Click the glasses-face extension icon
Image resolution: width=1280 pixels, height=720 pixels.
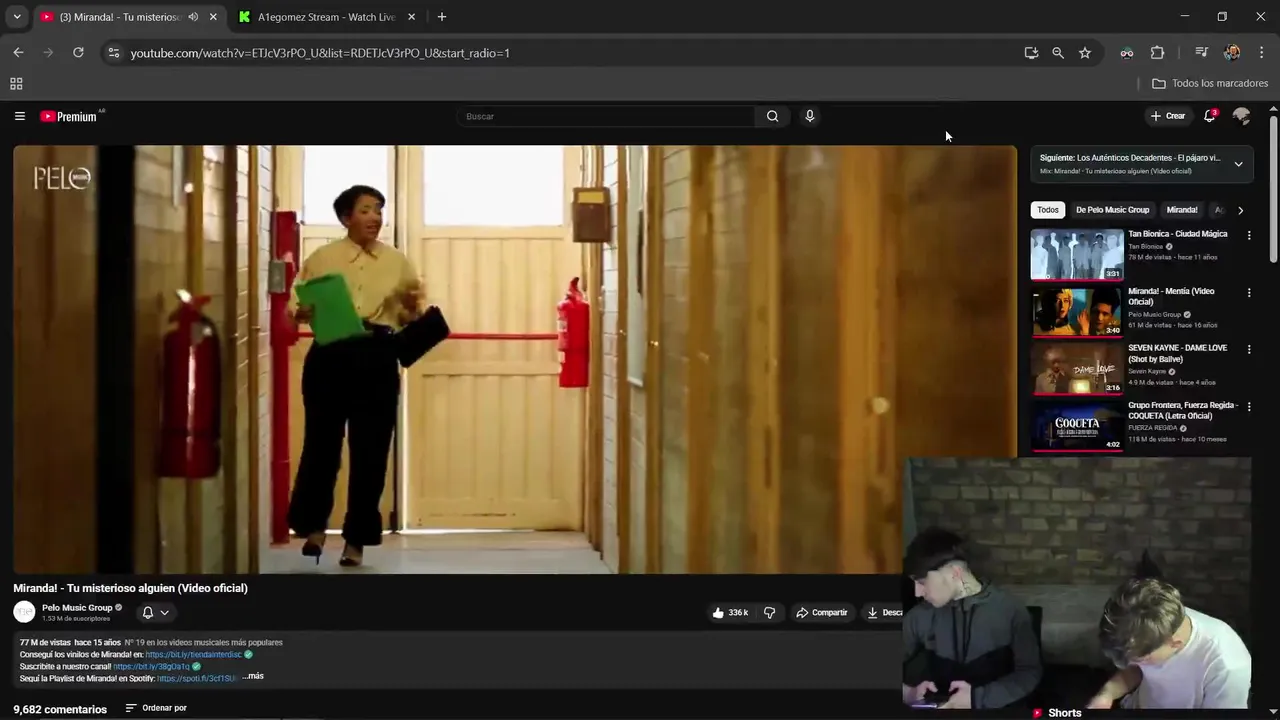coord(1127,53)
